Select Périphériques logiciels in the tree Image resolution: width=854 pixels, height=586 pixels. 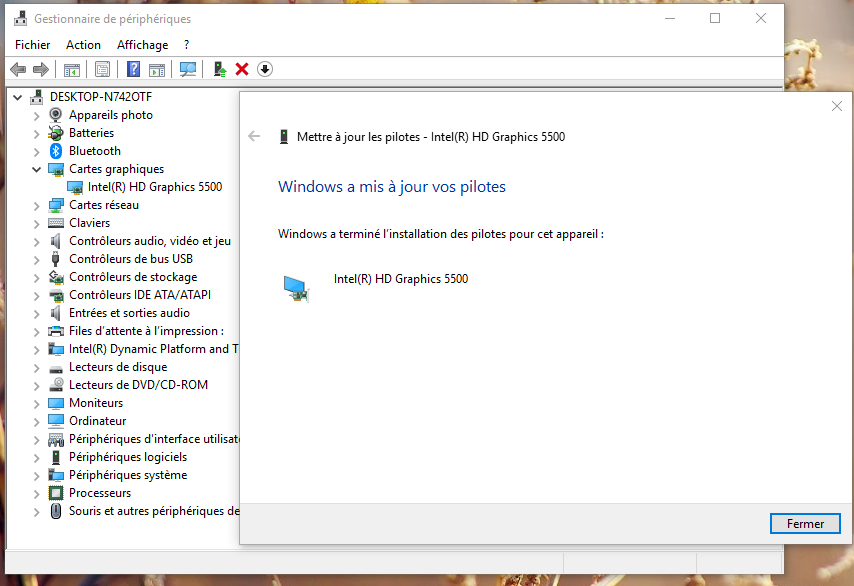128,457
